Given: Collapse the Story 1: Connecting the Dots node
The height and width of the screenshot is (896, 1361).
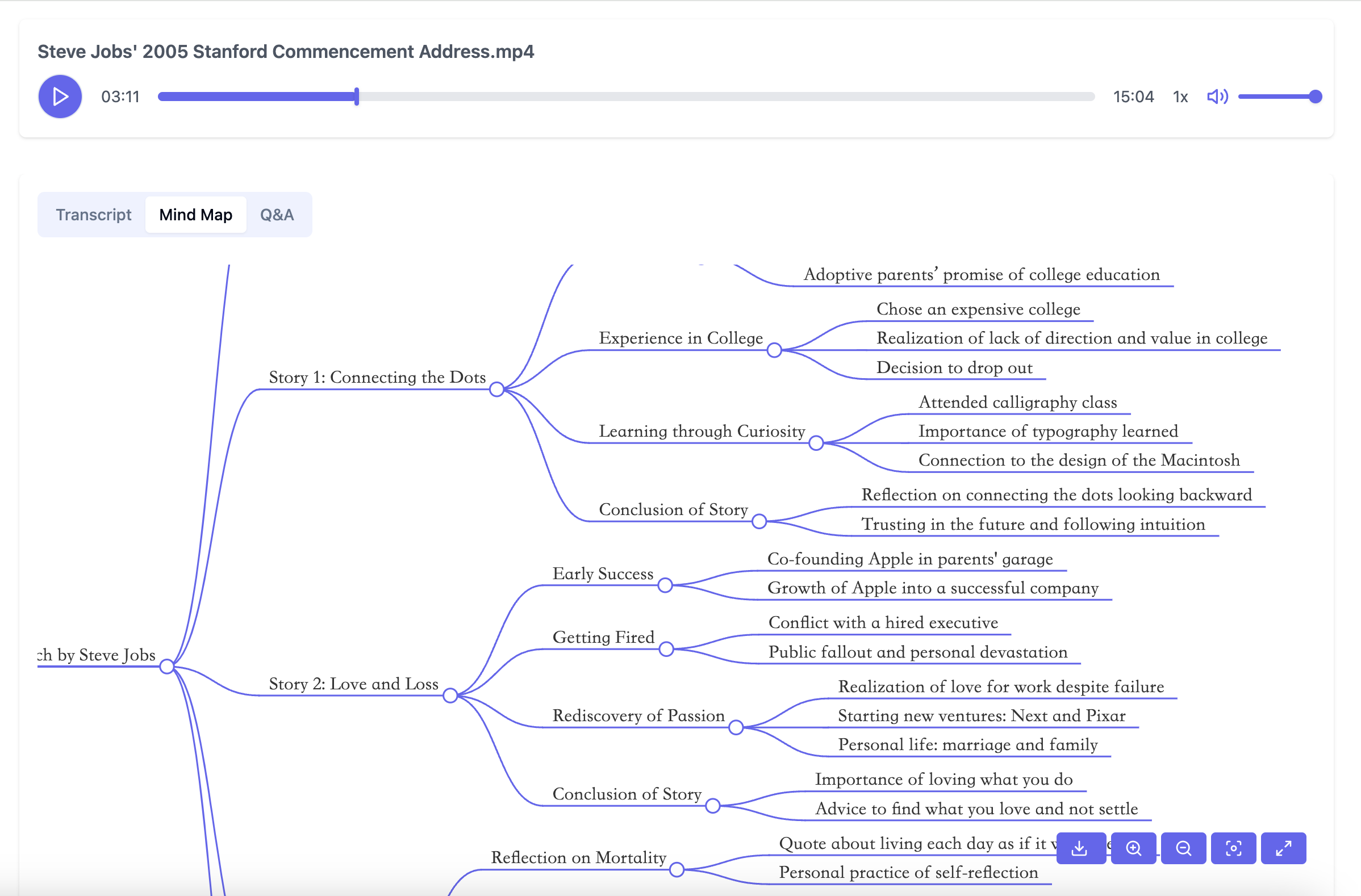Looking at the screenshot, I should click(496, 390).
